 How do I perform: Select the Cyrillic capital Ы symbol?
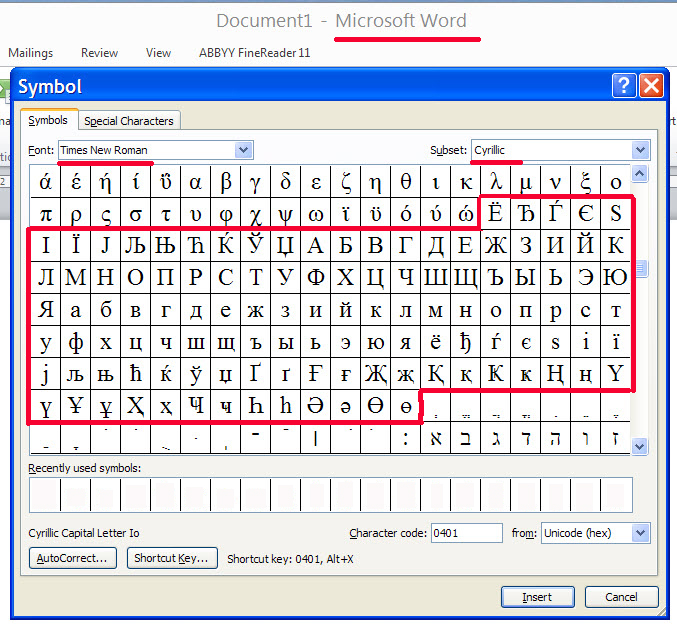[525, 277]
